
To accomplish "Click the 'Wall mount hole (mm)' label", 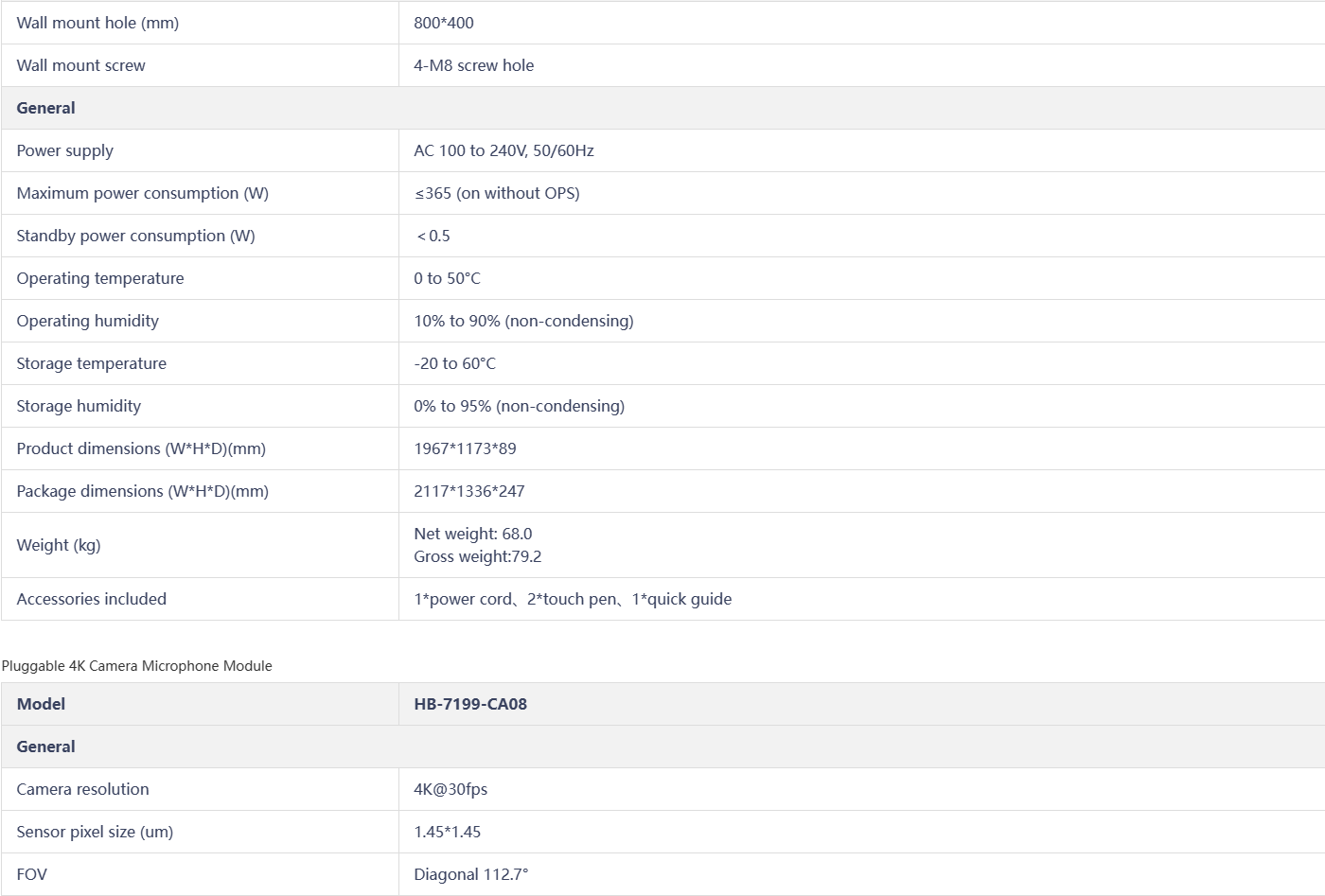I will [x=97, y=23].
